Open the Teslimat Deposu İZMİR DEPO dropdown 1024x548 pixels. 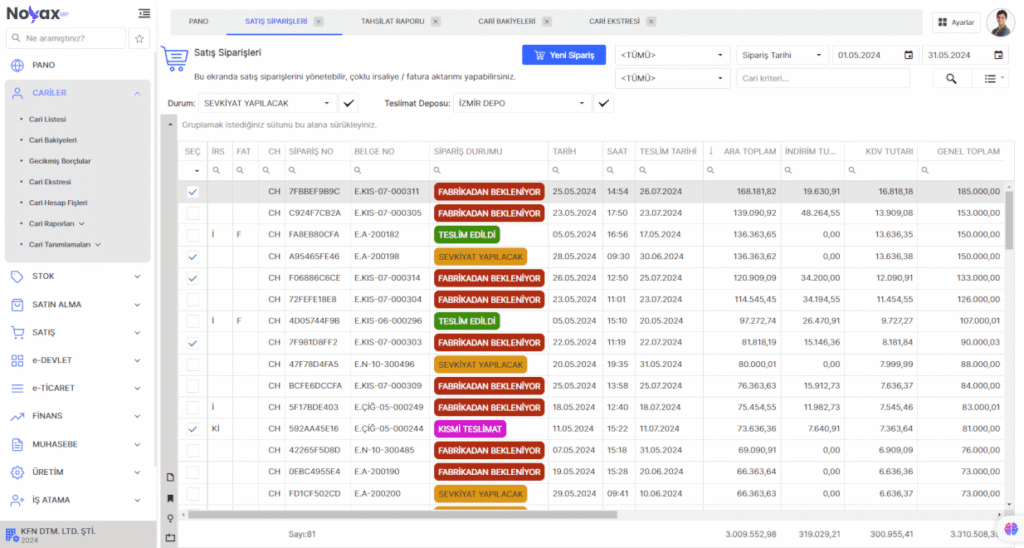coord(522,102)
